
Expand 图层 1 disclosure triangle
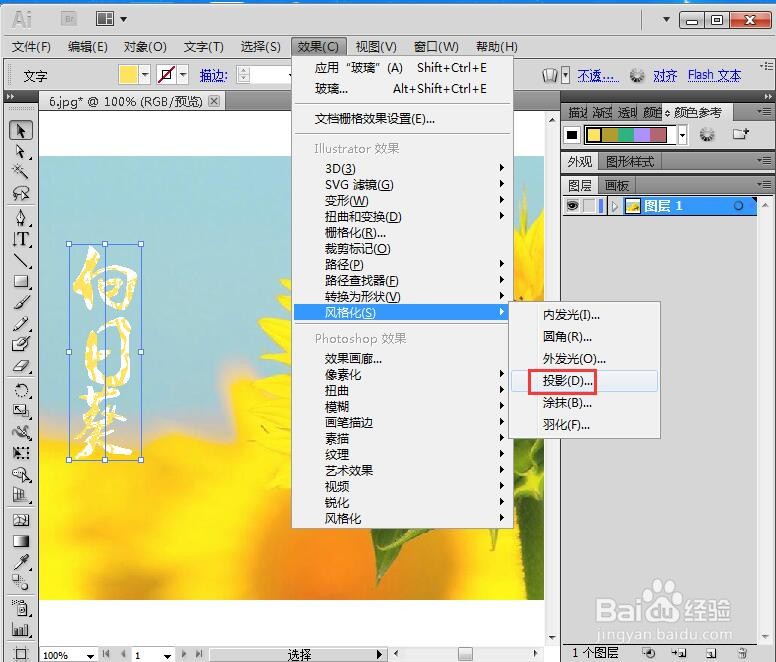[x=615, y=206]
